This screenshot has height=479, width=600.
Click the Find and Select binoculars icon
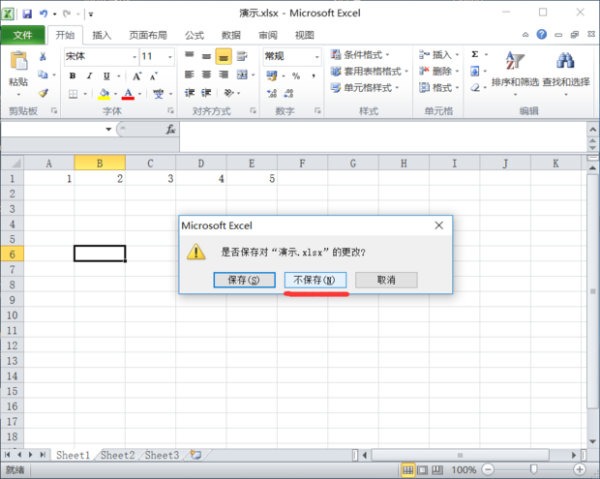click(565, 61)
